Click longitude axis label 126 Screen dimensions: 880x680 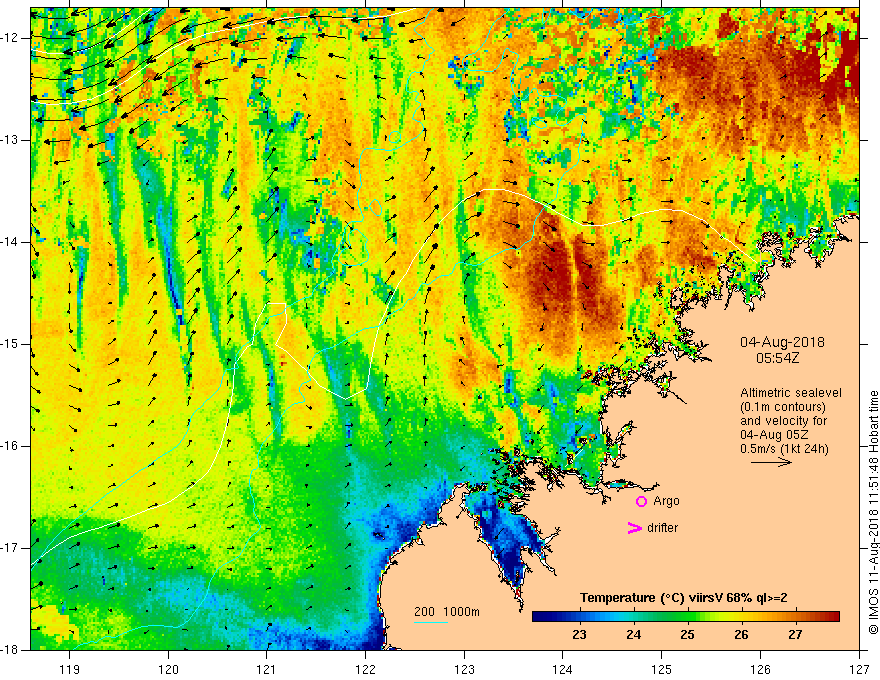(x=760, y=669)
